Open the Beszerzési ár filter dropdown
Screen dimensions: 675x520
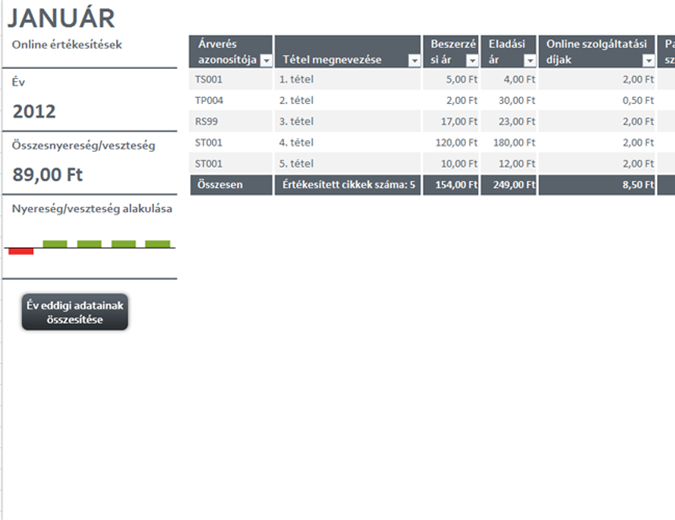(472, 61)
